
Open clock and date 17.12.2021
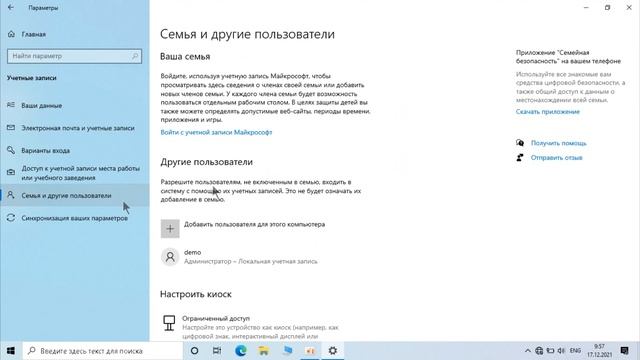(x=600, y=351)
